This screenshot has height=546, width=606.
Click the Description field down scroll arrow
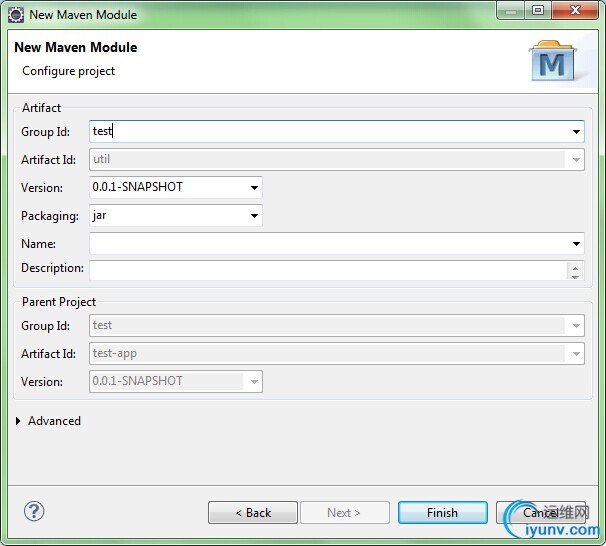[575, 276]
